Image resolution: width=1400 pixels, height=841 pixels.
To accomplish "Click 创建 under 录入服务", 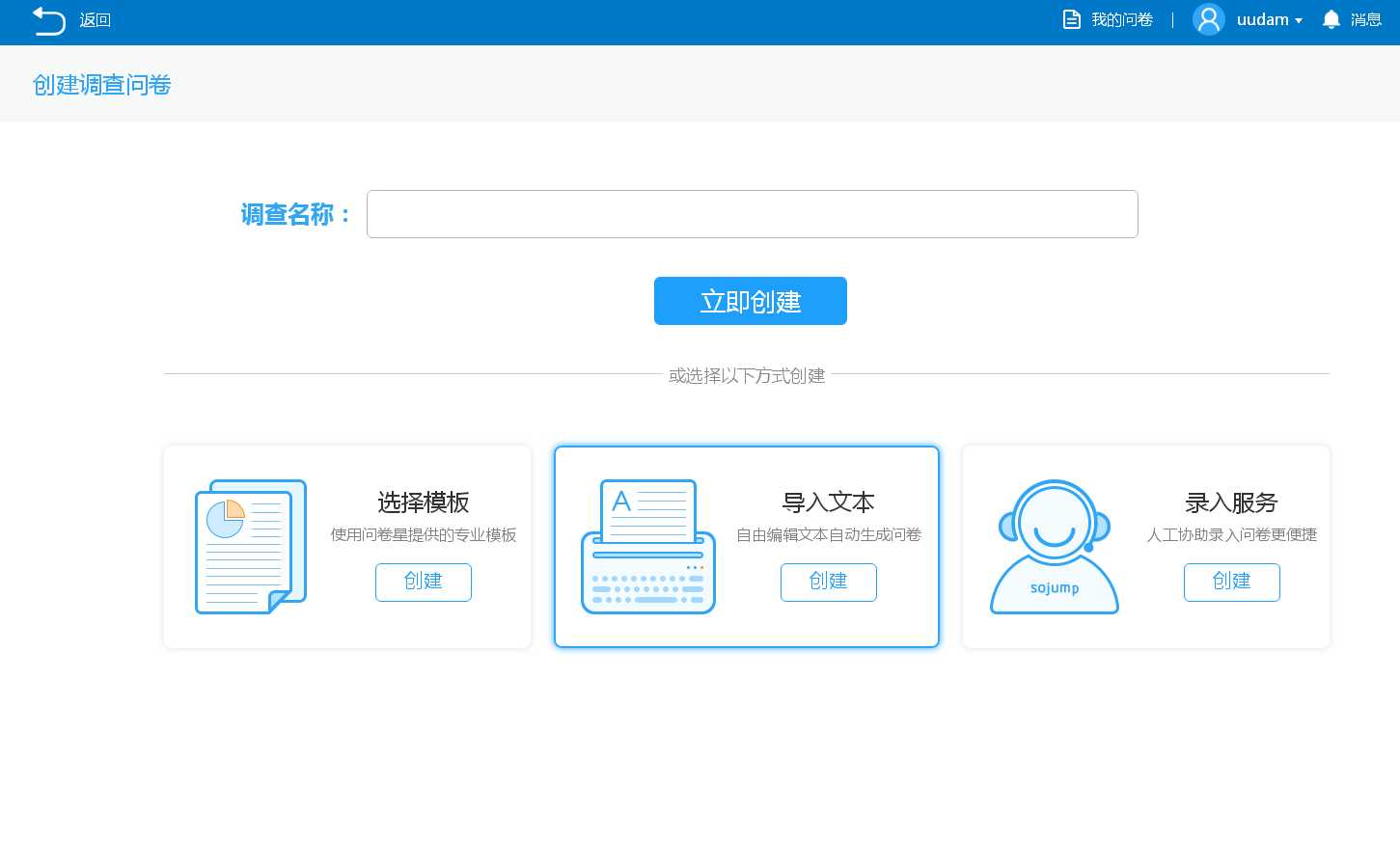I will [1232, 583].
